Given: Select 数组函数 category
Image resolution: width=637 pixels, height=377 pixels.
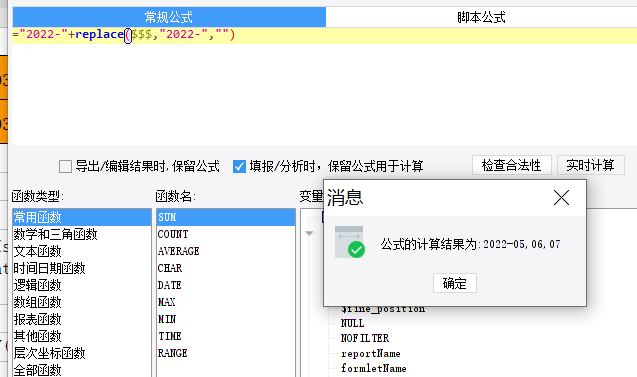Looking at the screenshot, I should [82, 302].
